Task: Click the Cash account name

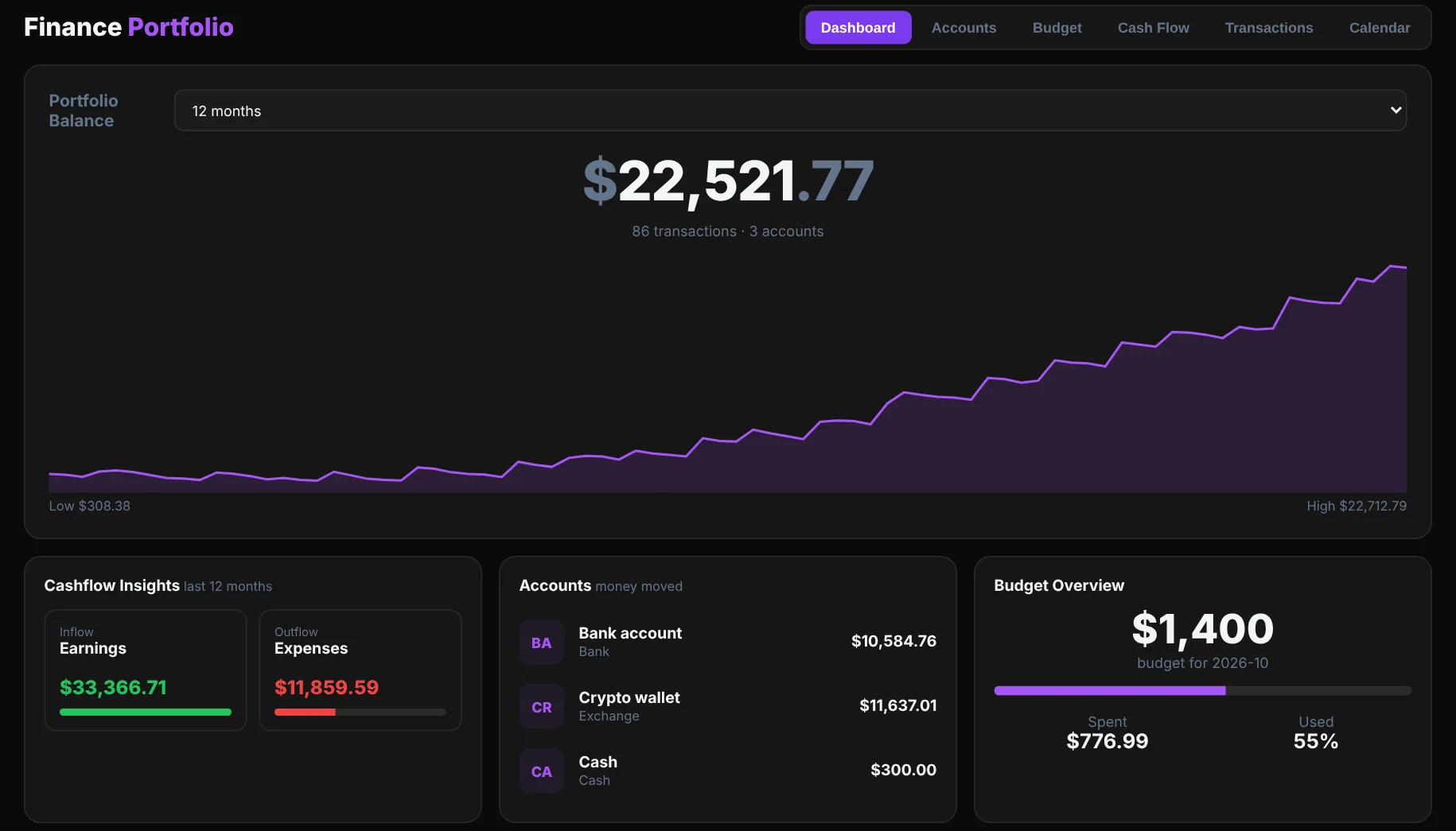Action: pos(598,762)
